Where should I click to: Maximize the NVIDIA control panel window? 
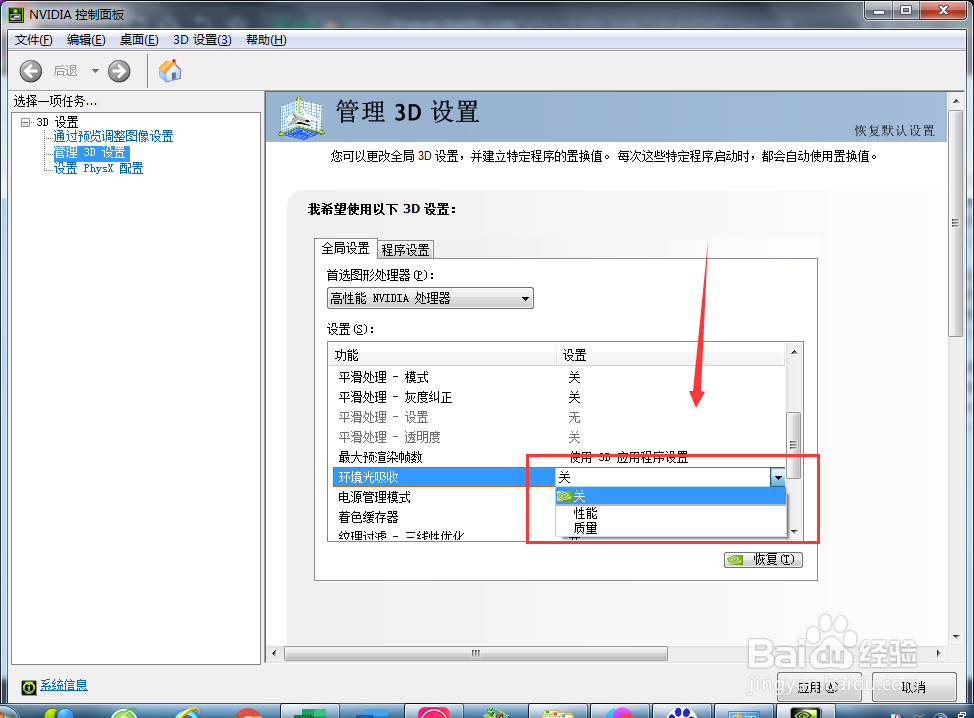coord(906,11)
